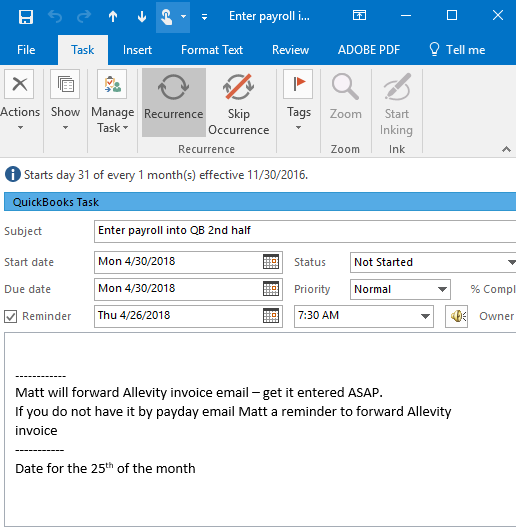Undo the last action in the title bar
This screenshot has width=516, height=529.
click(55, 17)
